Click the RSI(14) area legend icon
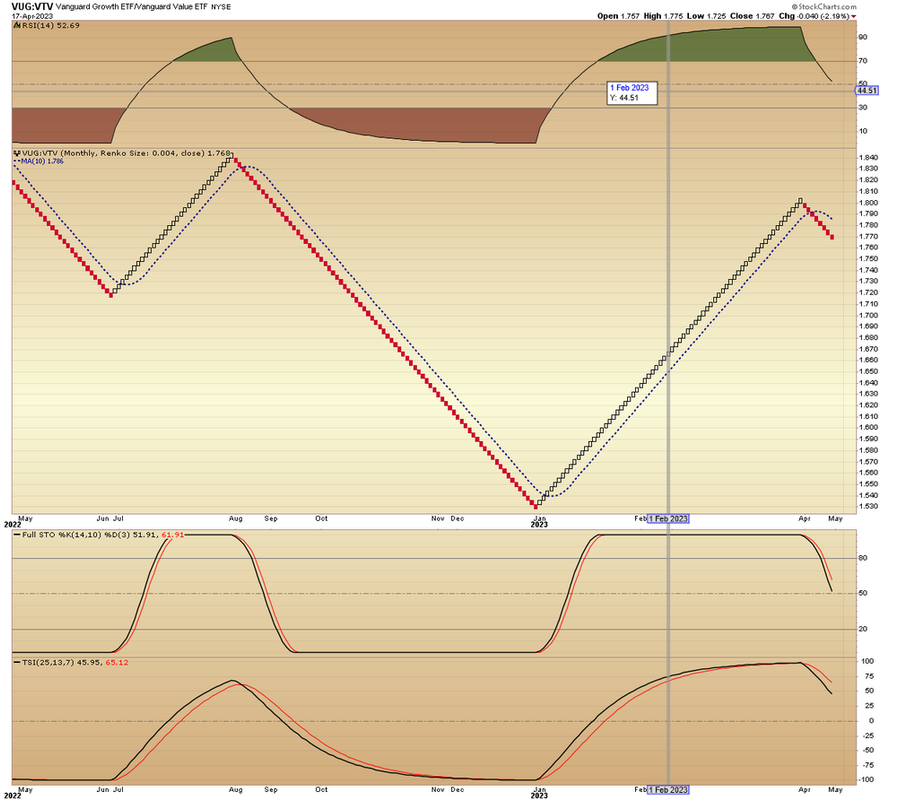898x800 pixels. tap(17, 26)
